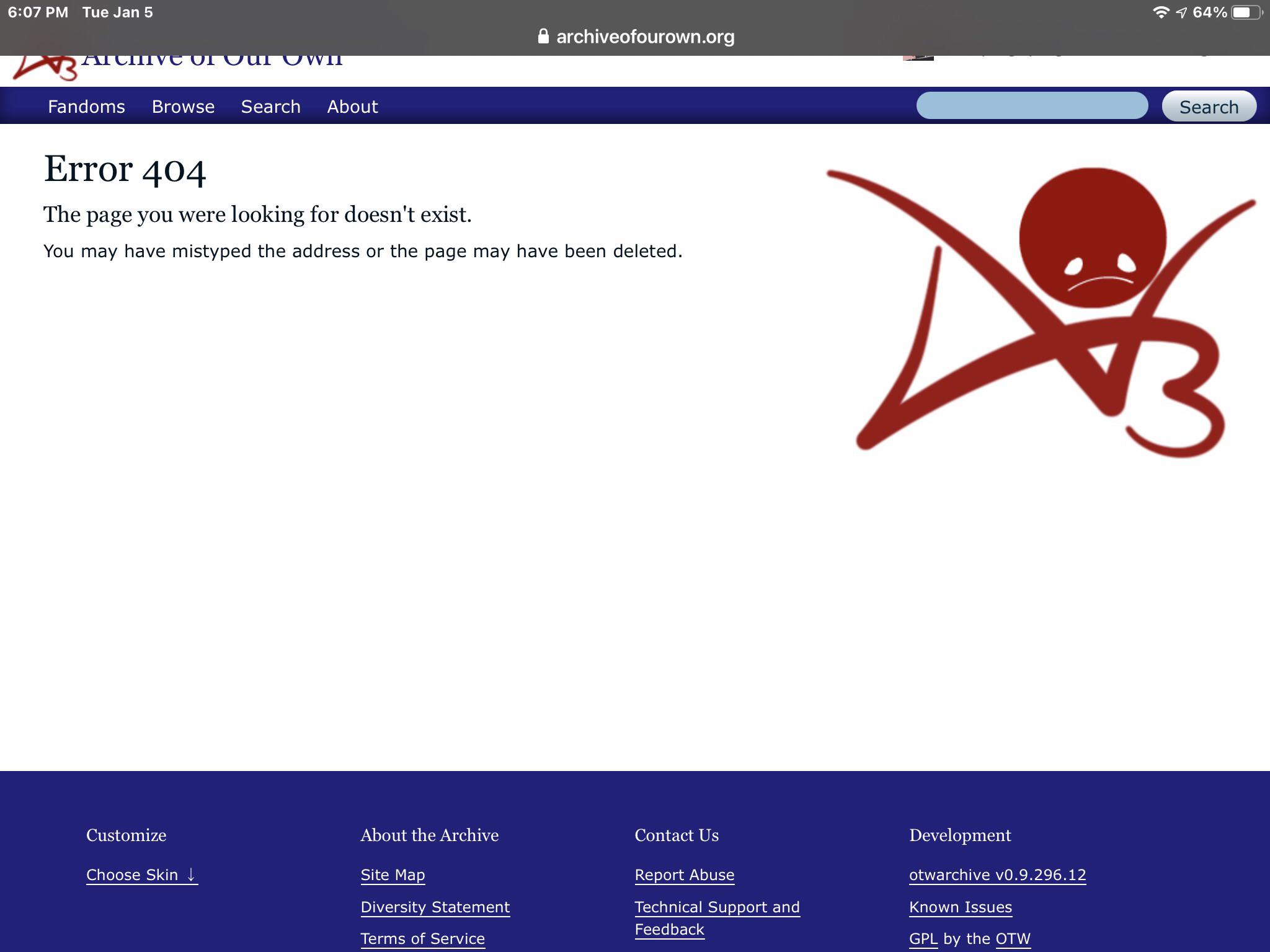The image size is (1270, 952).
Task: Expand the Search navigation dropdown
Action: pos(270,107)
